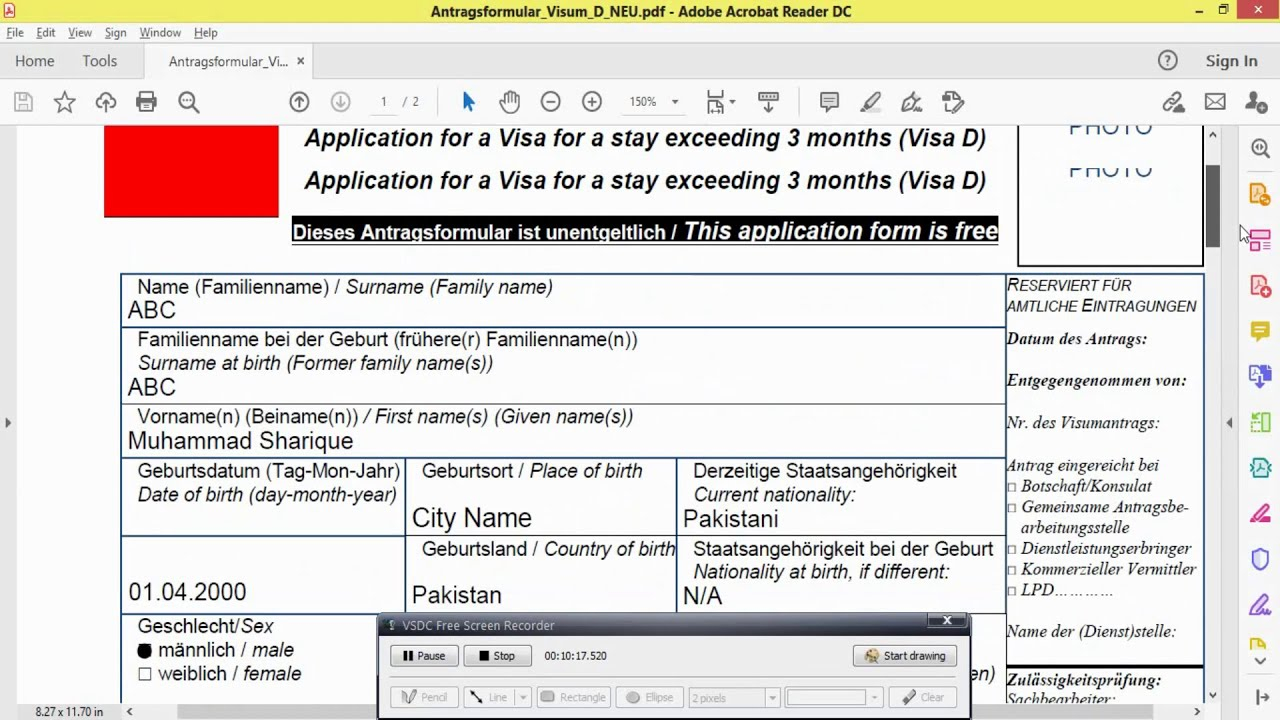Image resolution: width=1280 pixels, height=720 pixels.
Task: Switch to the Tools tab
Action: point(100,61)
